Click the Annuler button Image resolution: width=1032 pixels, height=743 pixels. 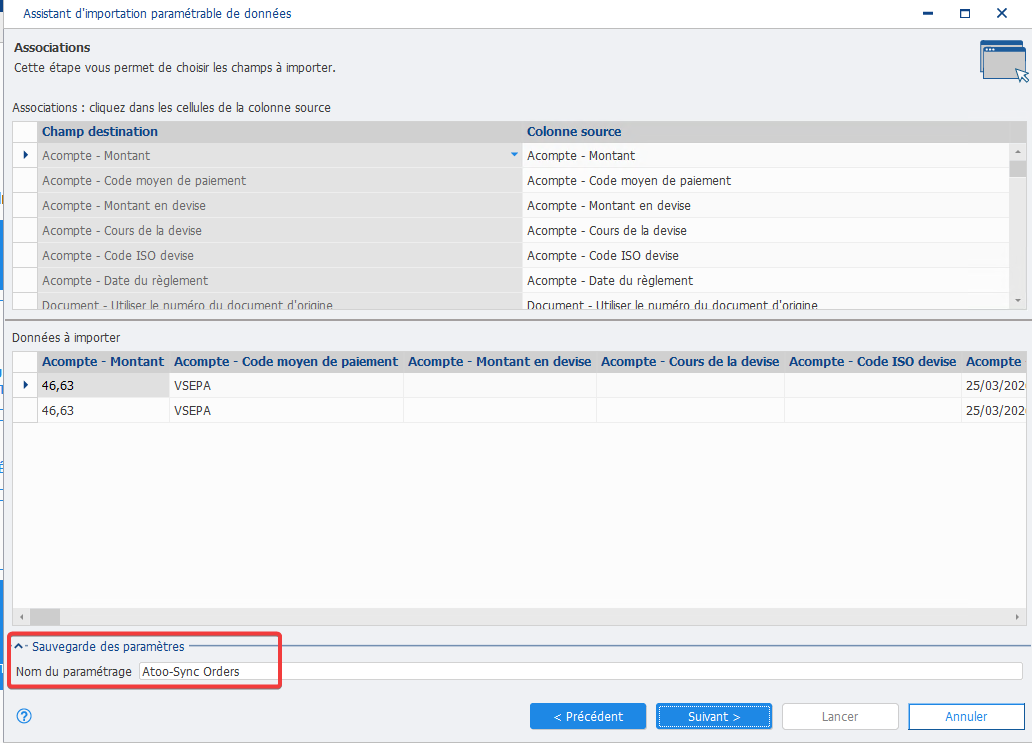point(966,717)
